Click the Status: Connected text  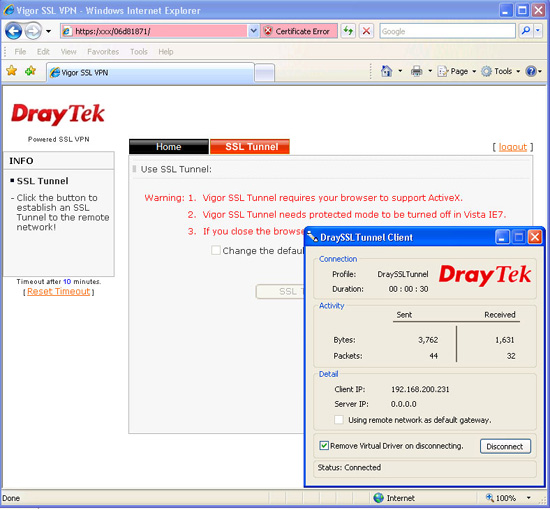tap(349, 468)
